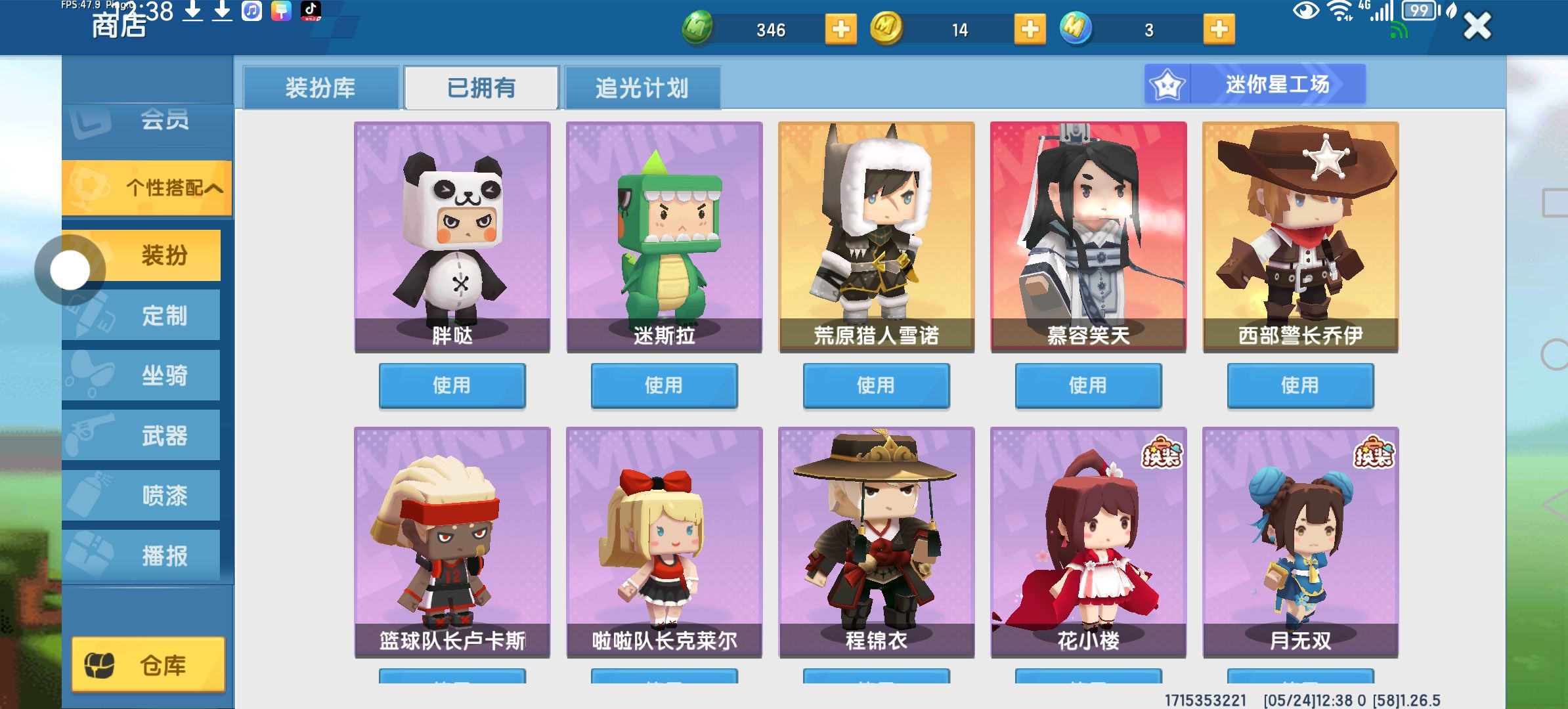Add blue mini points with plus icon
Viewport: 1568px width, 709px height.
click(x=1219, y=30)
